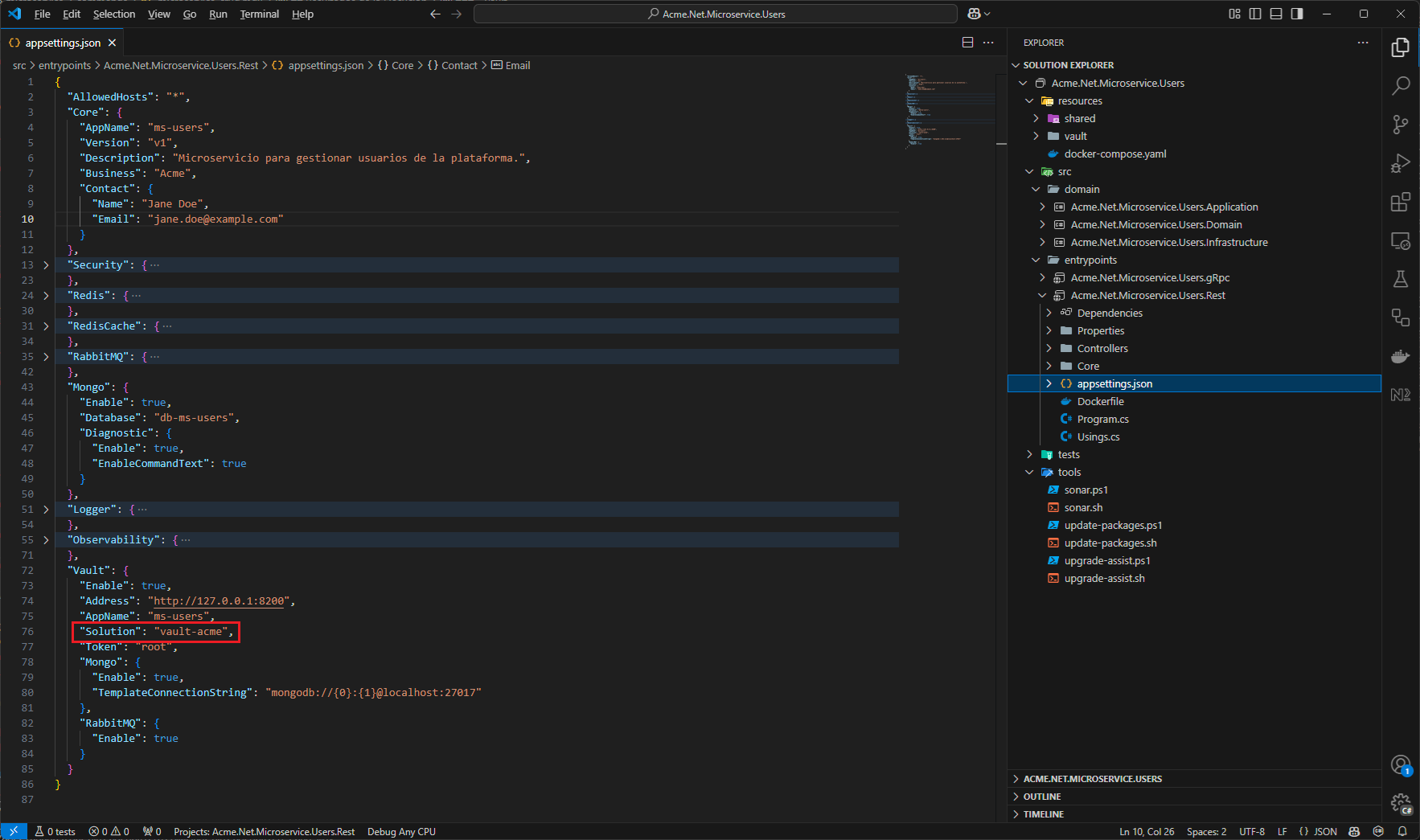Open Remote Explorer view

(1400, 240)
